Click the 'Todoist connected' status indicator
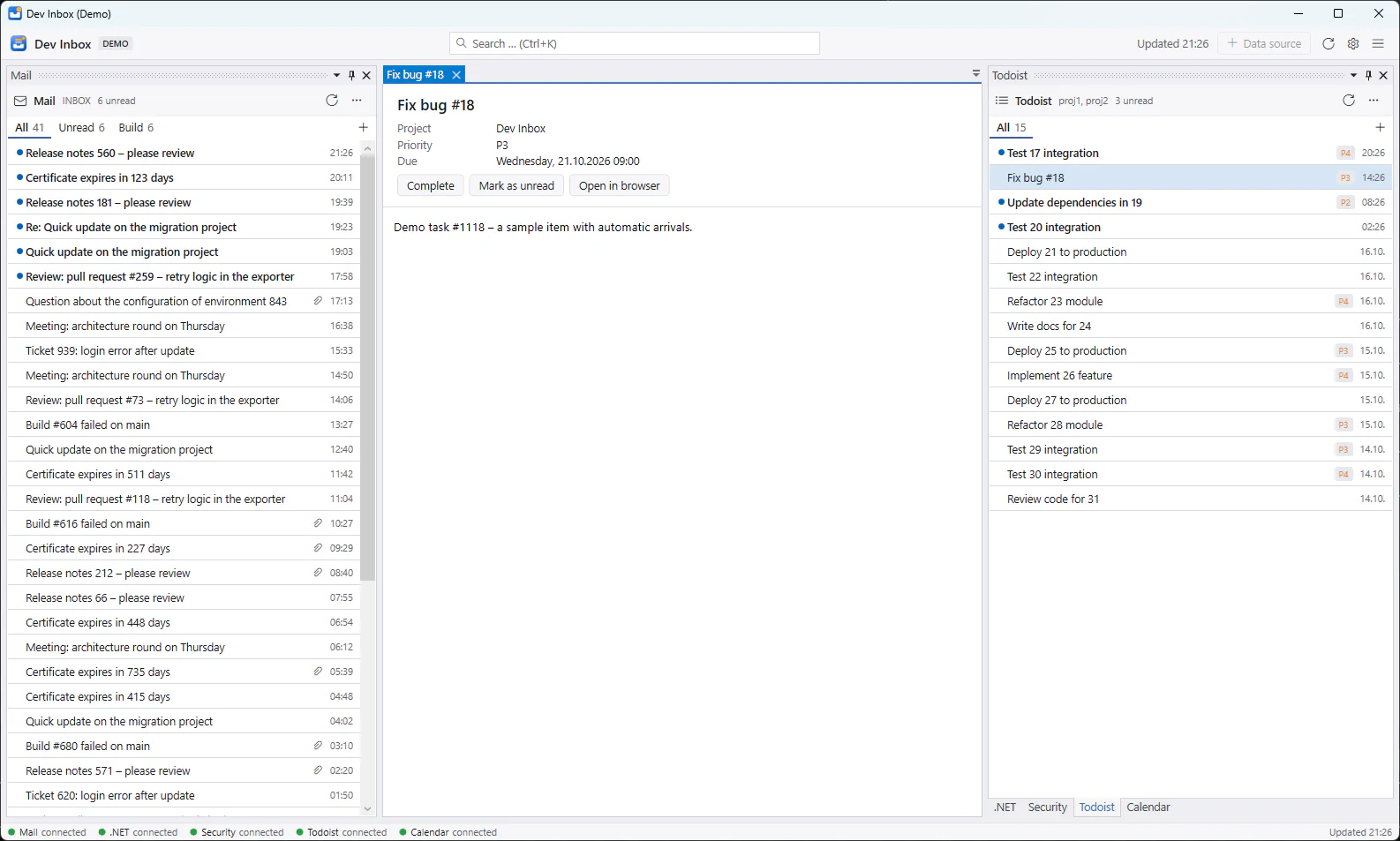 pos(342,832)
